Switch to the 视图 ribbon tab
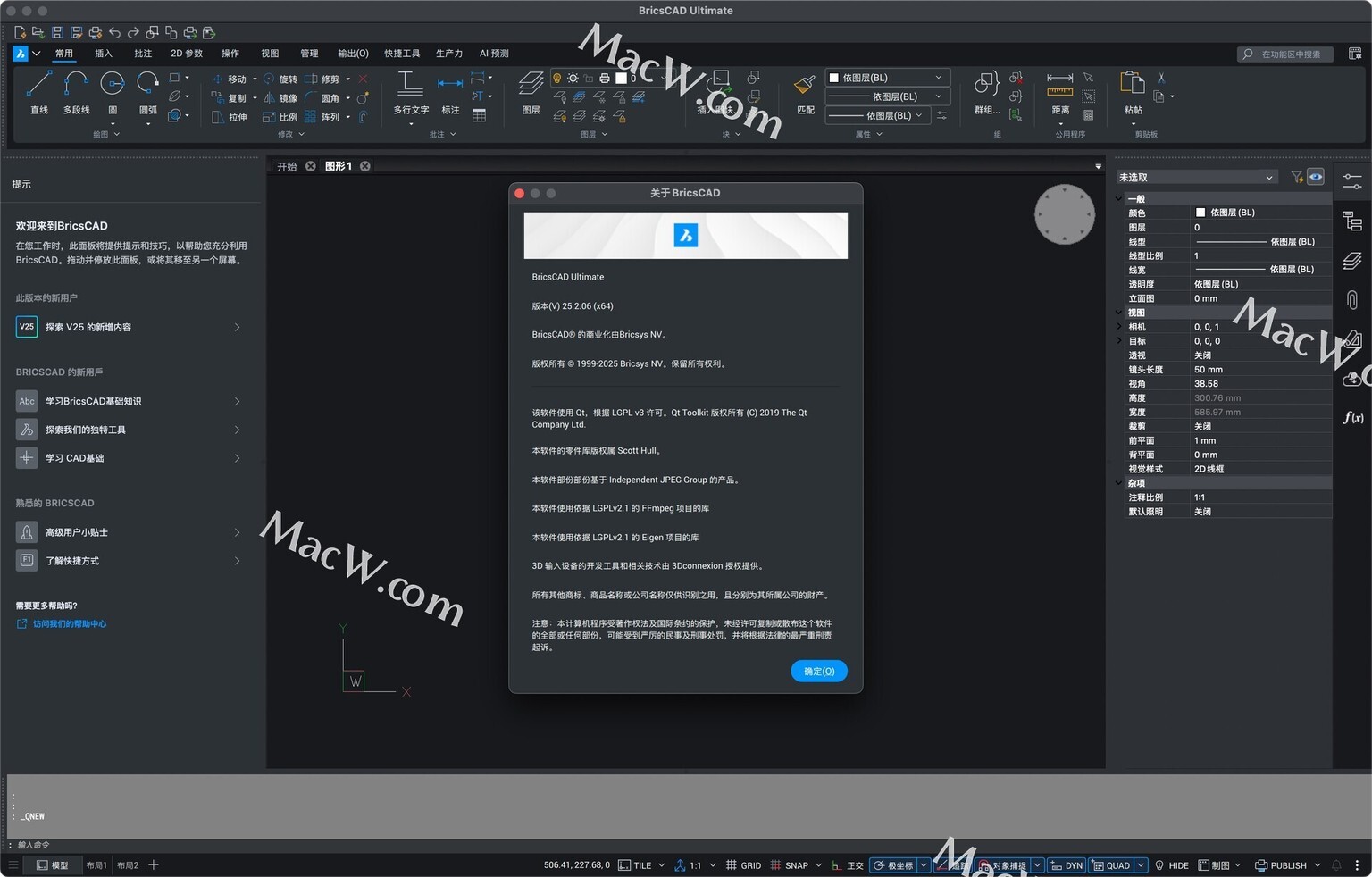 click(270, 54)
